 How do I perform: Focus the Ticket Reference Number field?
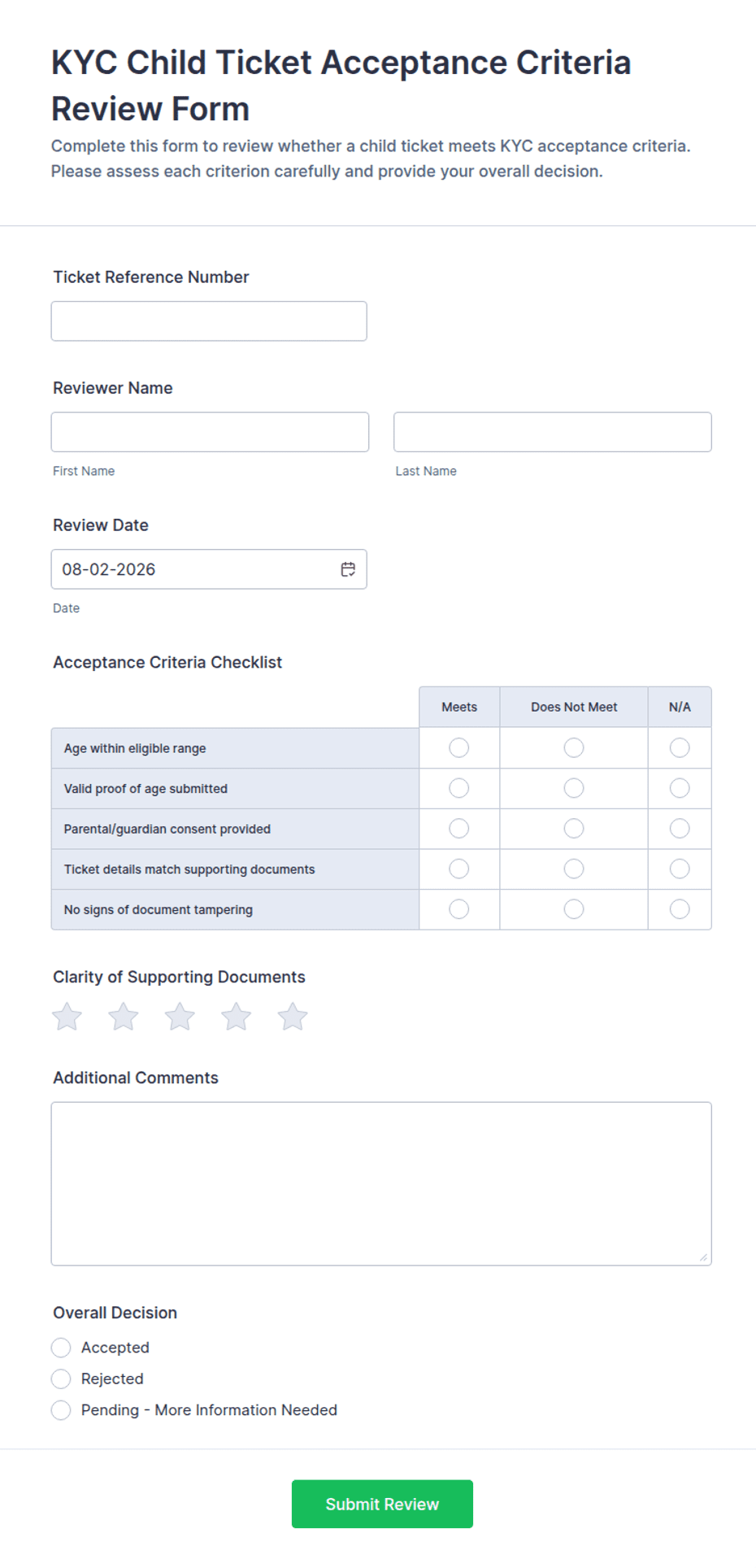(209, 321)
